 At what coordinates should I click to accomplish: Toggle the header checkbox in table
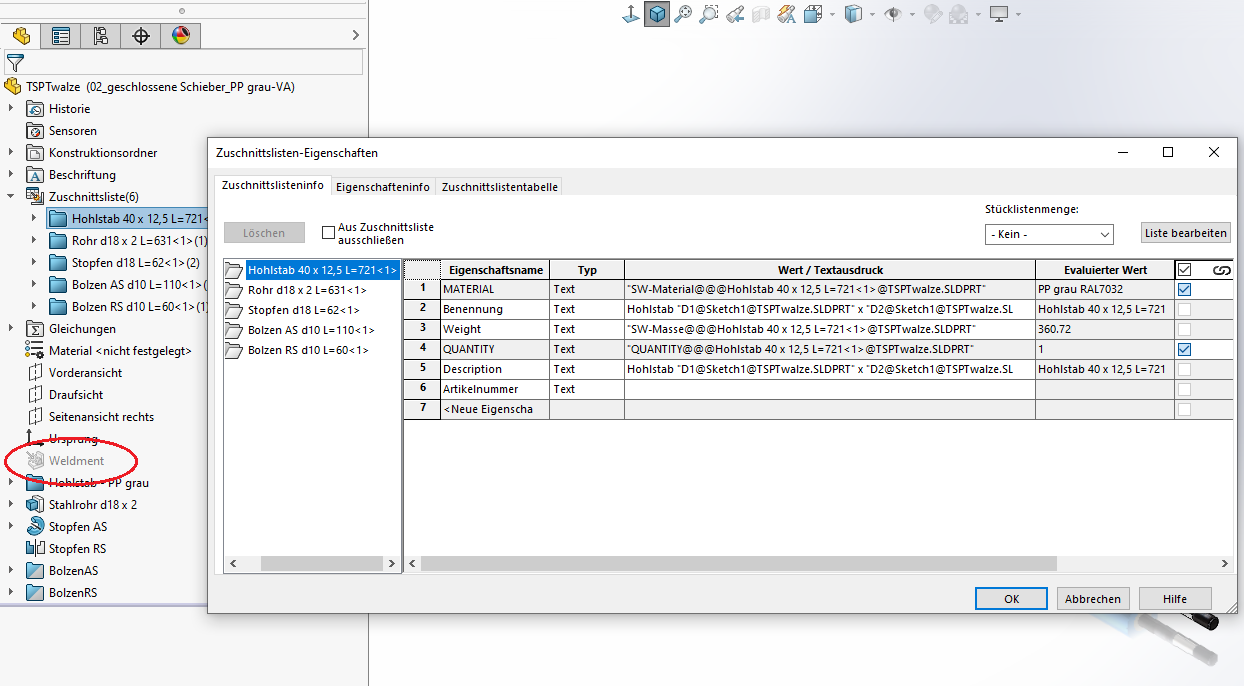[1184, 270]
